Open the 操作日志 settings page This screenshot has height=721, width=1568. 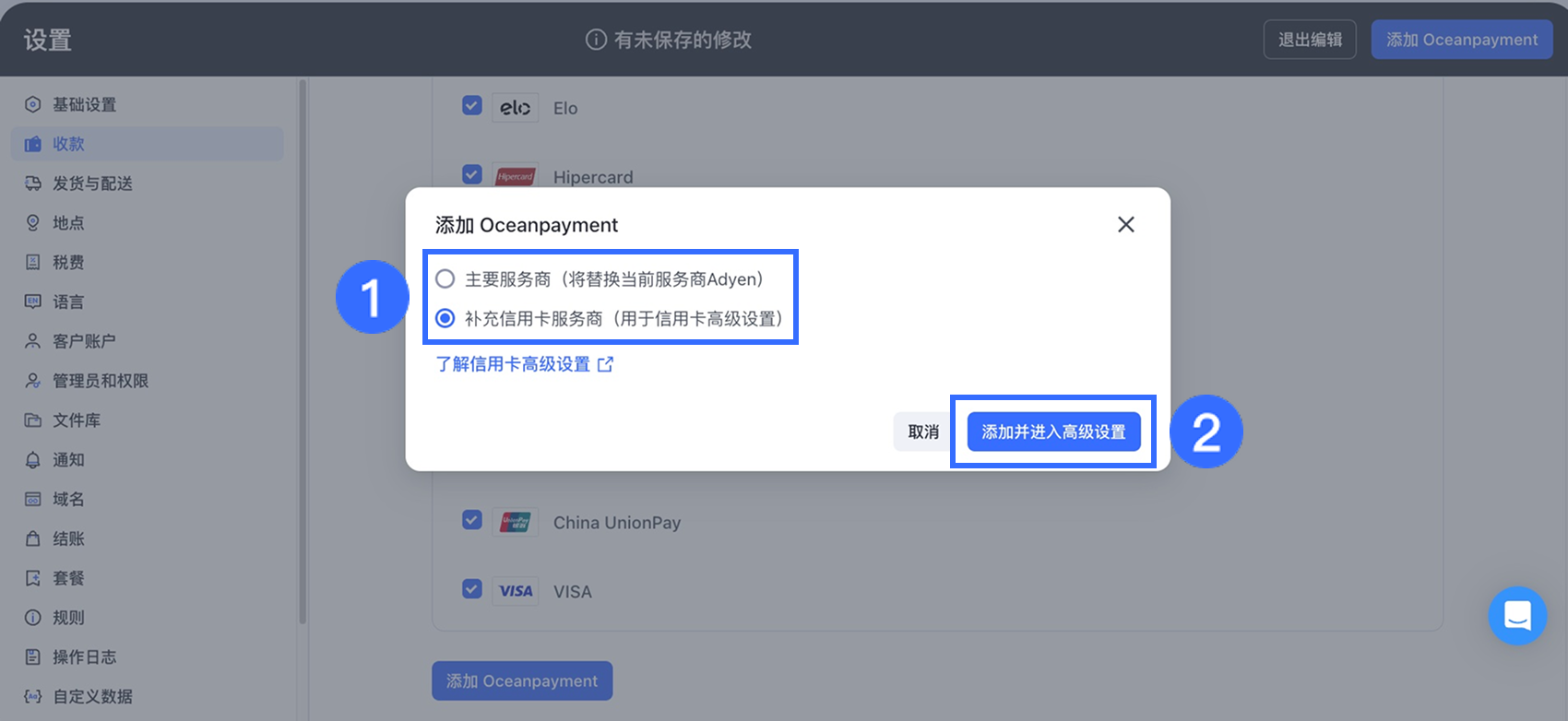(148, 657)
